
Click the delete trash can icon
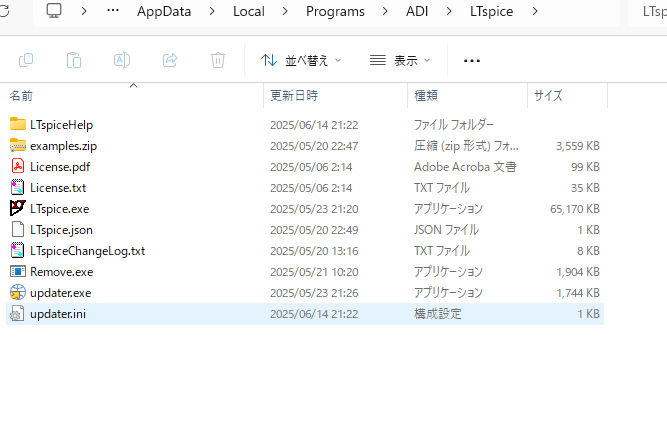click(x=218, y=60)
